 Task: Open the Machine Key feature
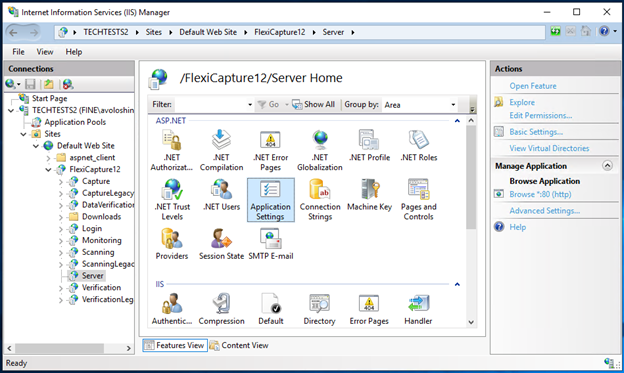pos(369,195)
